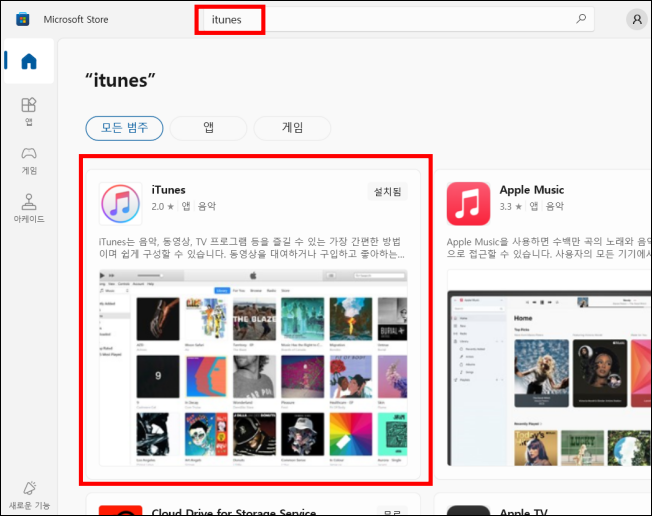The width and height of the screenshot is (652, 516).
Task: Select the All categories (모든 범주) filter
Action: click(124, 128)
